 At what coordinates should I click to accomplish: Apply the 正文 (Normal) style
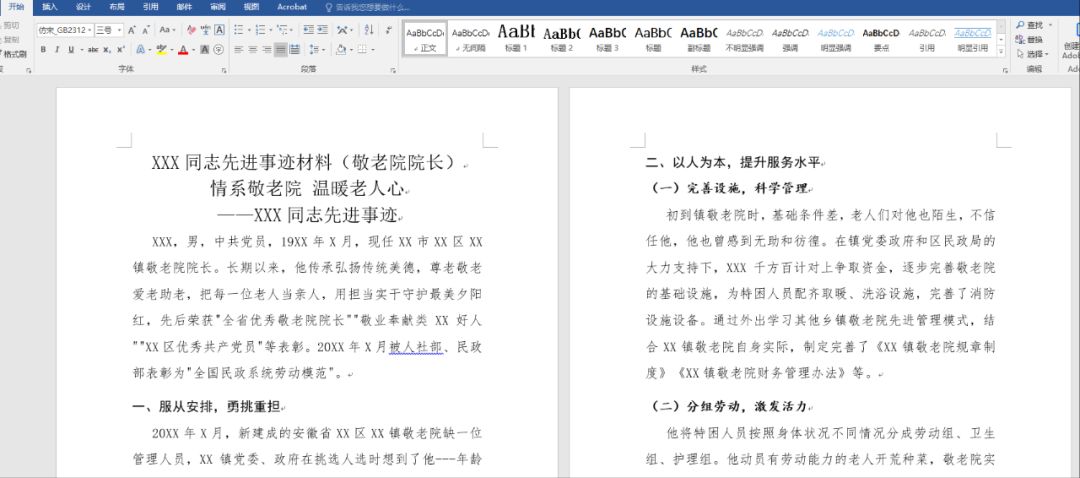tap(424, 39)
